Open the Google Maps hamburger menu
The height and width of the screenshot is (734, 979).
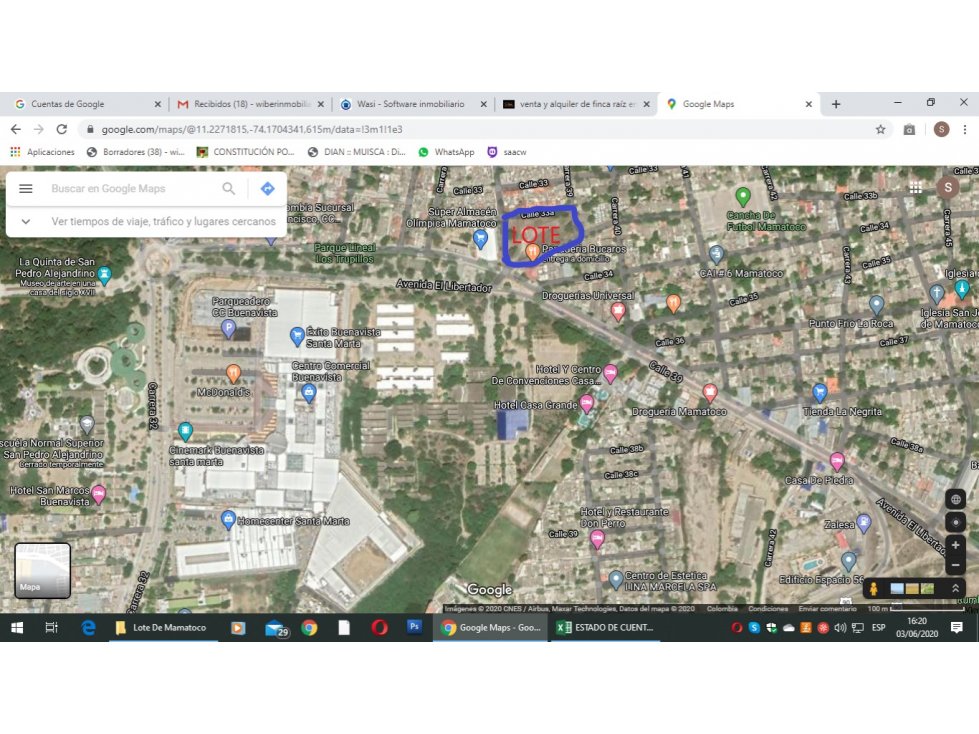click(26, 188)
